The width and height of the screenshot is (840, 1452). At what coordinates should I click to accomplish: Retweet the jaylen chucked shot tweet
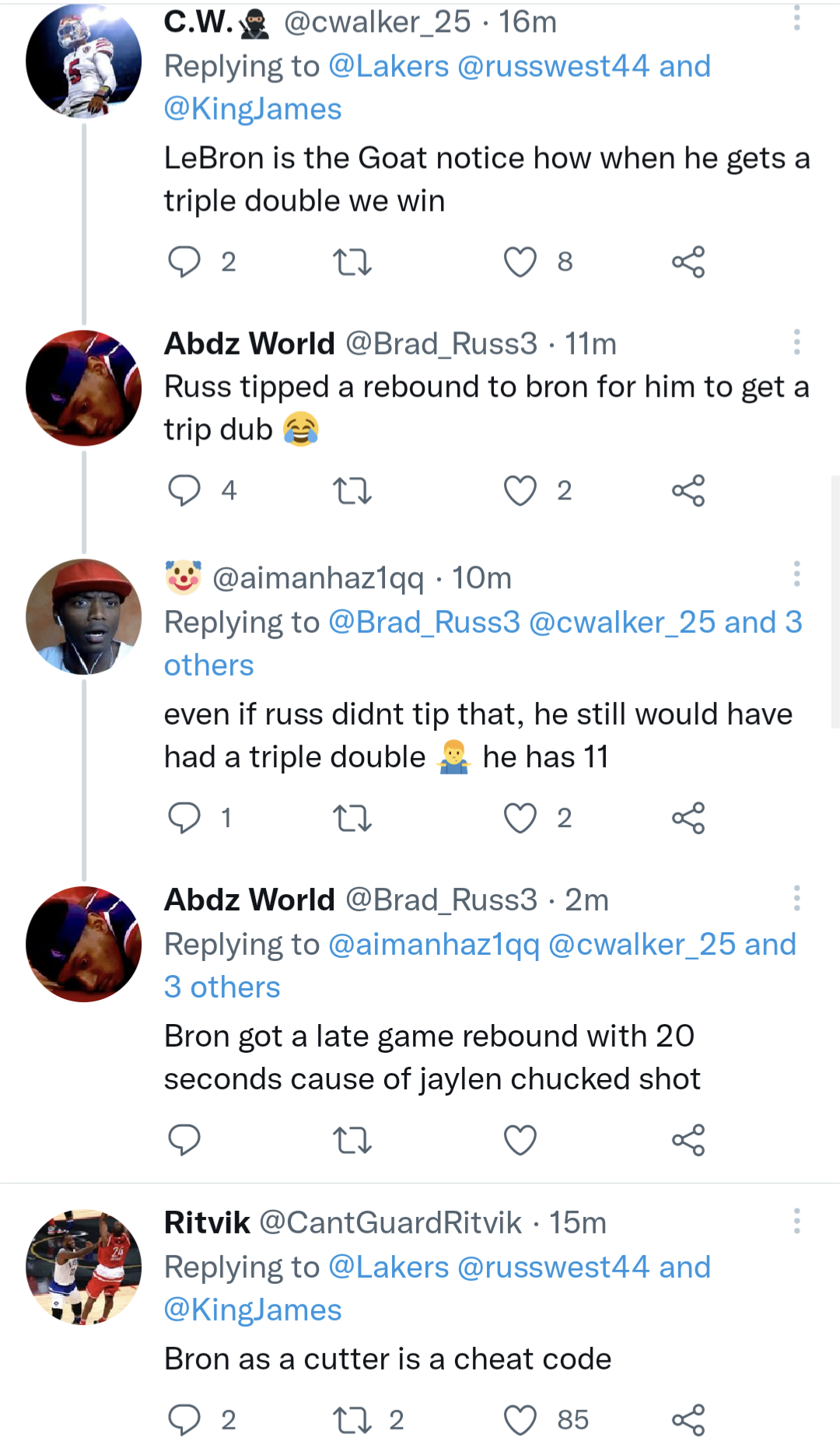point(352,1140)
